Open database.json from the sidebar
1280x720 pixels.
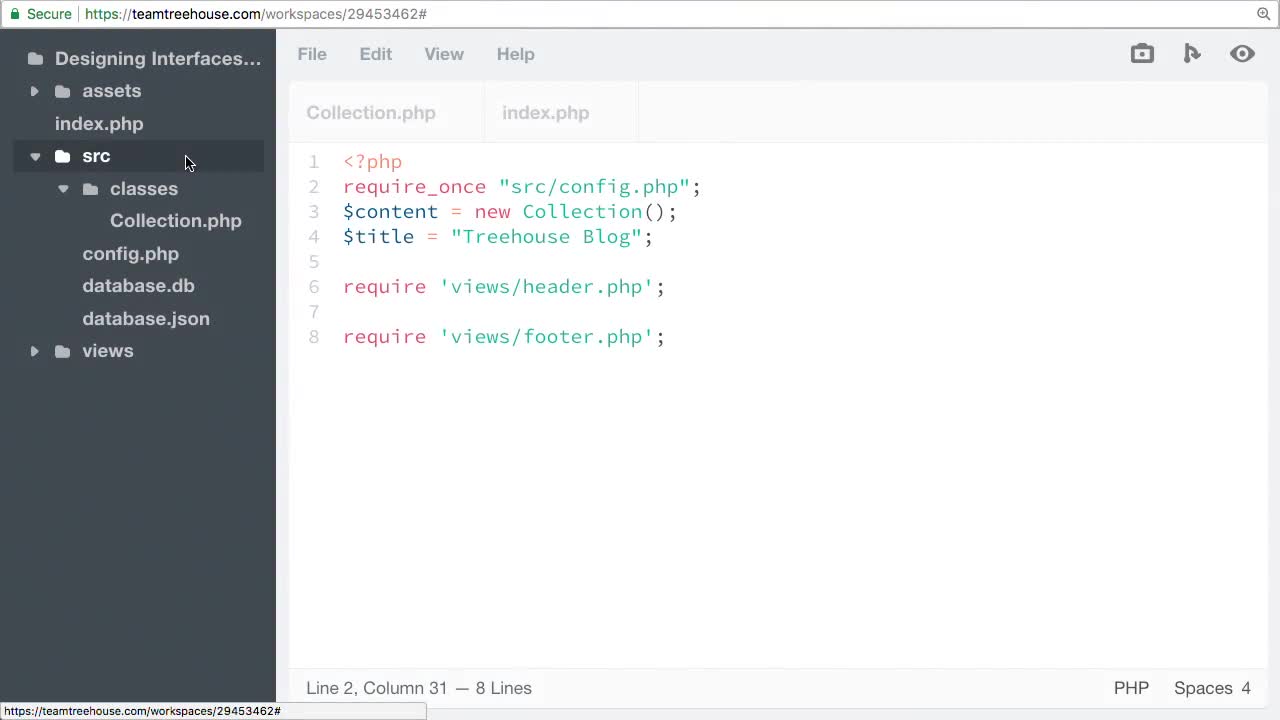pos(146,318)
